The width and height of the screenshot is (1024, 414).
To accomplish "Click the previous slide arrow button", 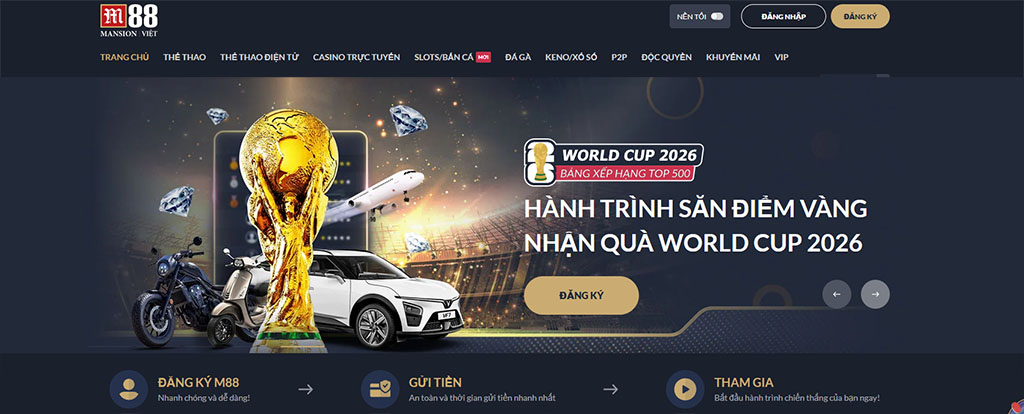I will (837, 295).
